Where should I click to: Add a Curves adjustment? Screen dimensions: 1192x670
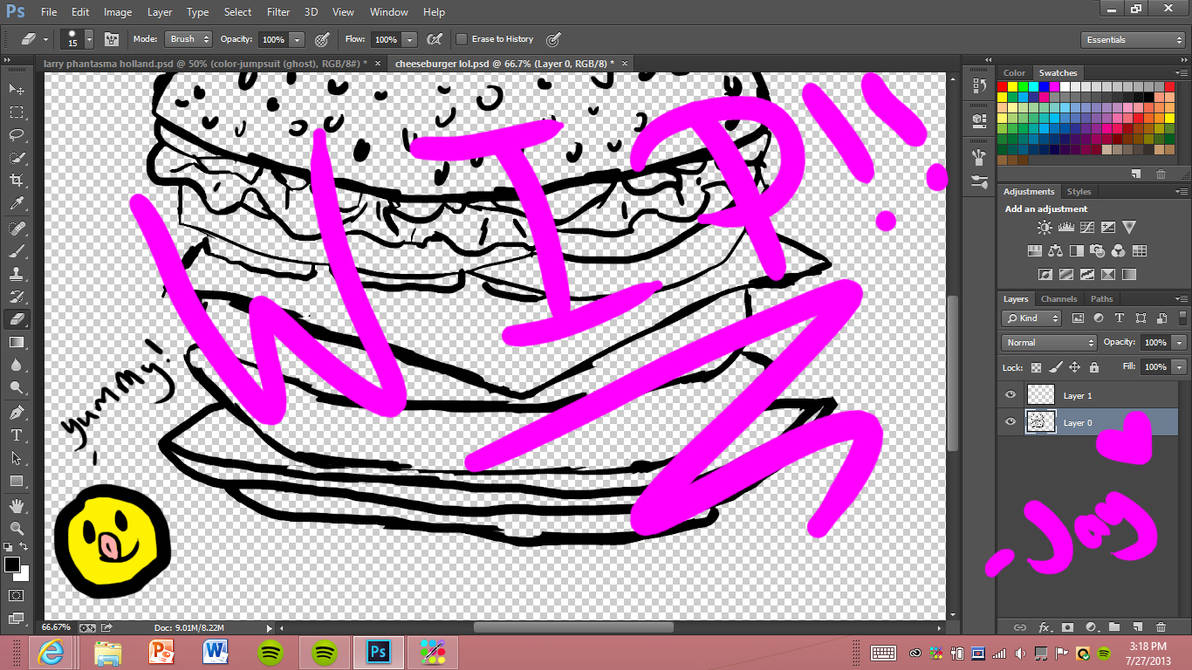pos(1087,228)
